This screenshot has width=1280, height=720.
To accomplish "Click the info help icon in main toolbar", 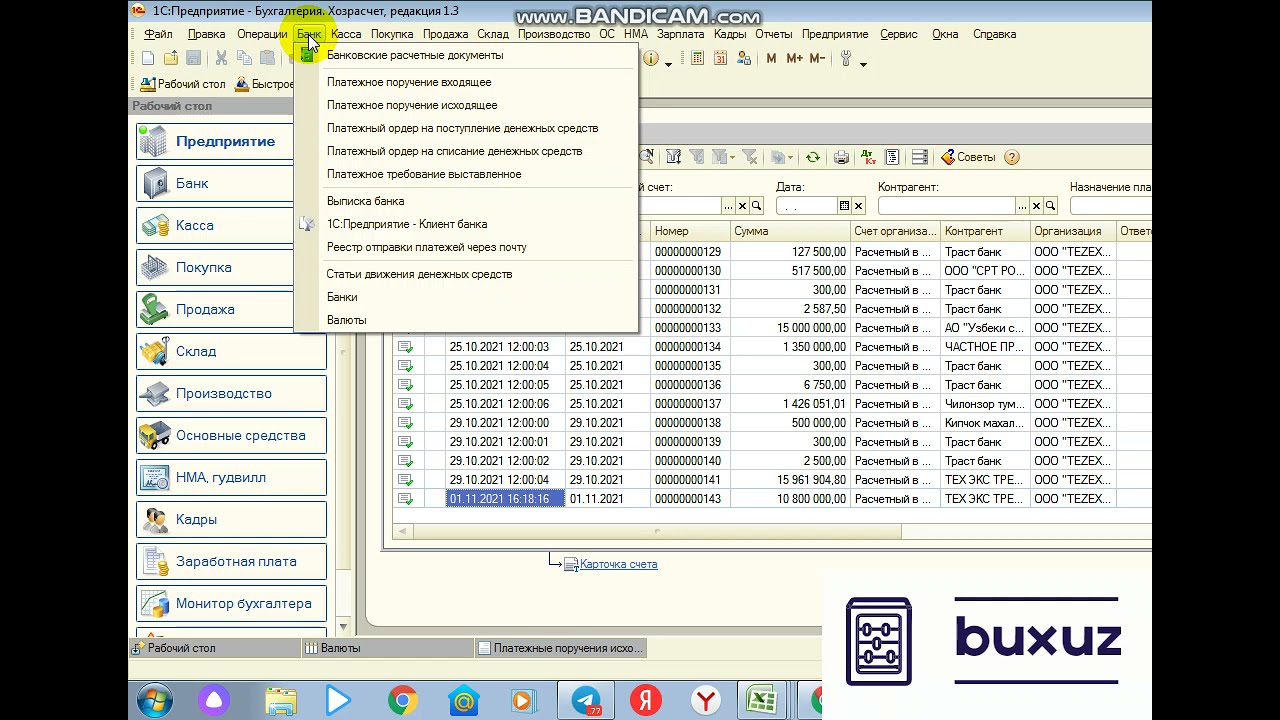I will [651, 59].
